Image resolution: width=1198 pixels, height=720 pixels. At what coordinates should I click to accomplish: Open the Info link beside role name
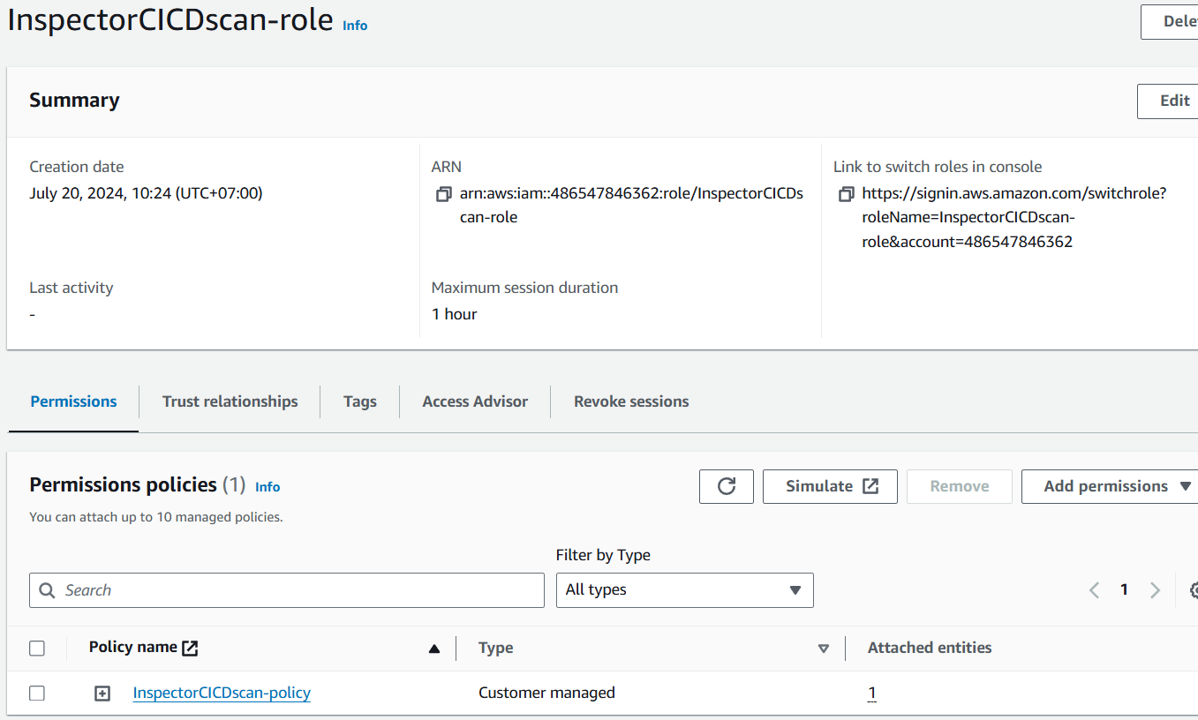click(x=355, y=25)
